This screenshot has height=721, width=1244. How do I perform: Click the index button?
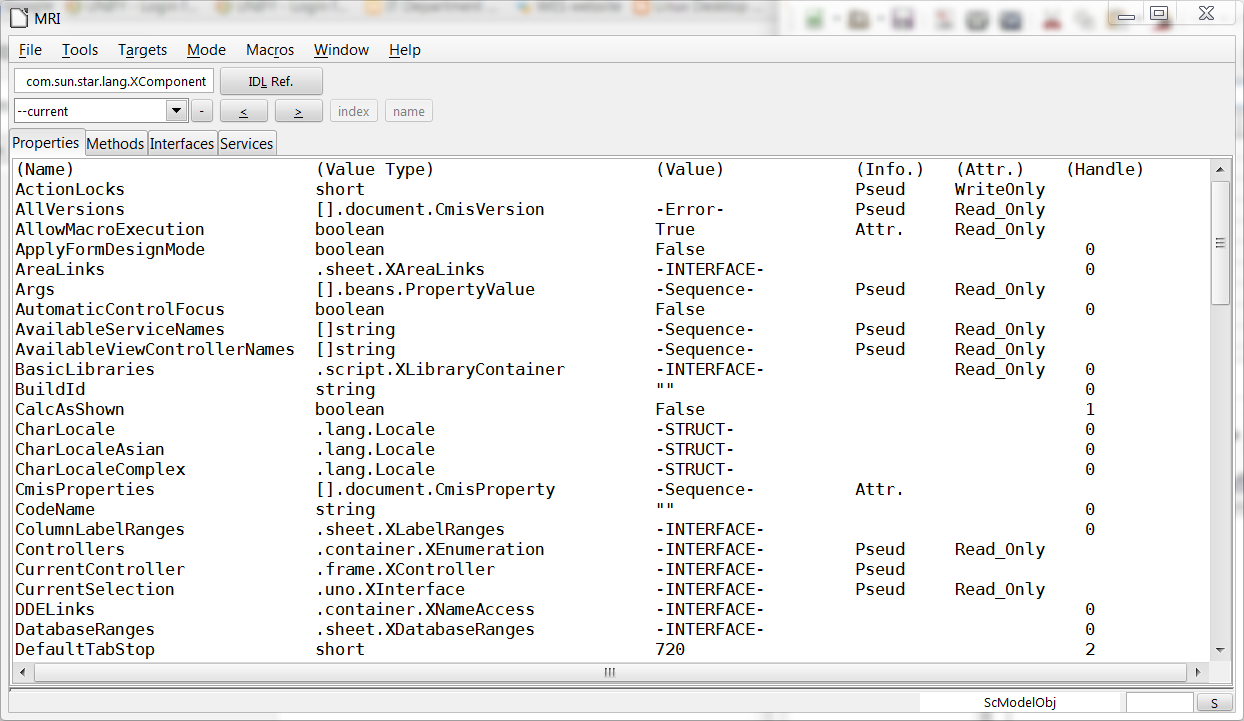(354, 111)
